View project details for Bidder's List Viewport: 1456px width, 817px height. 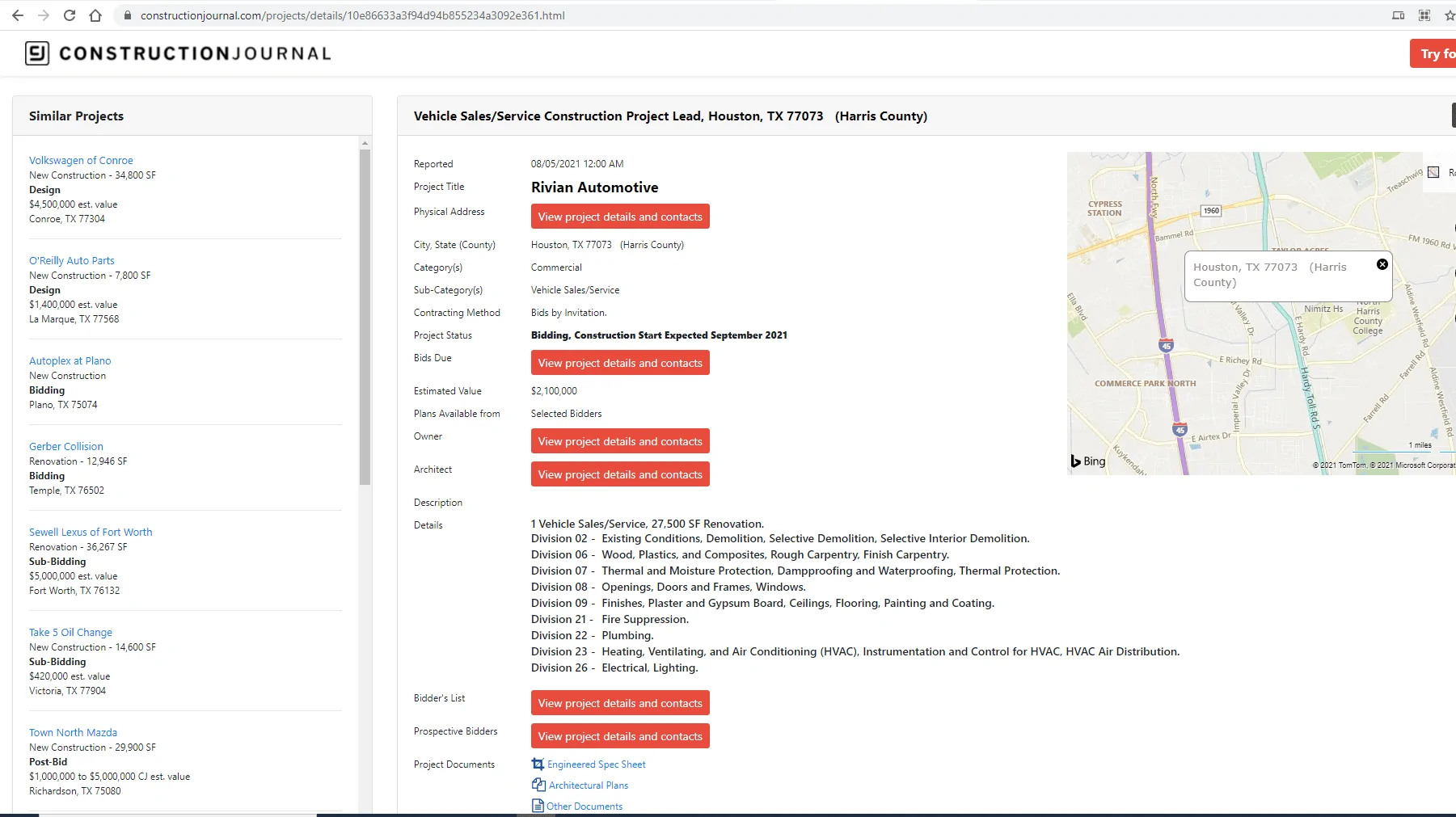click(620, 703)
